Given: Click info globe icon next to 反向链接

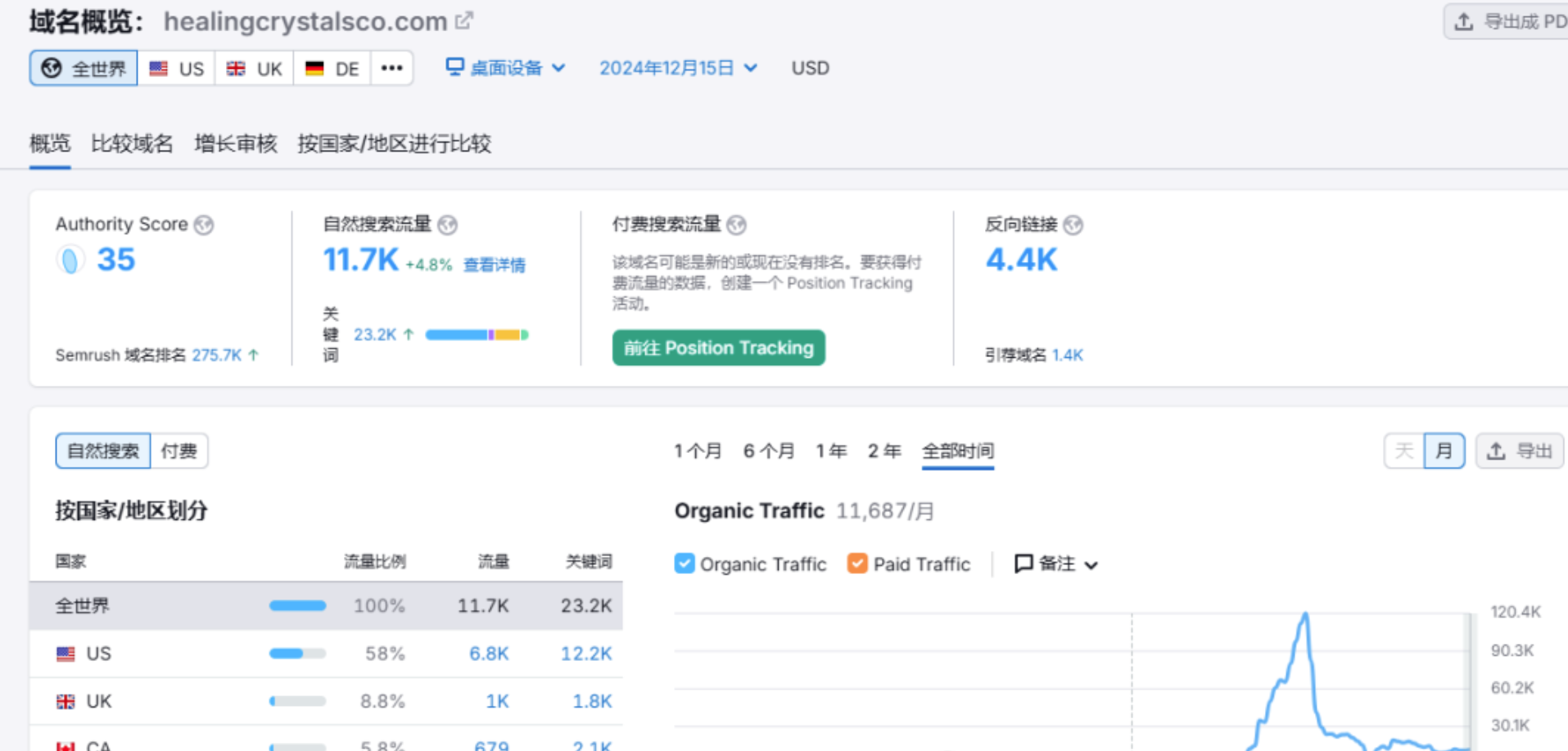Looking at the screenshot, I should click(1073, 224).
